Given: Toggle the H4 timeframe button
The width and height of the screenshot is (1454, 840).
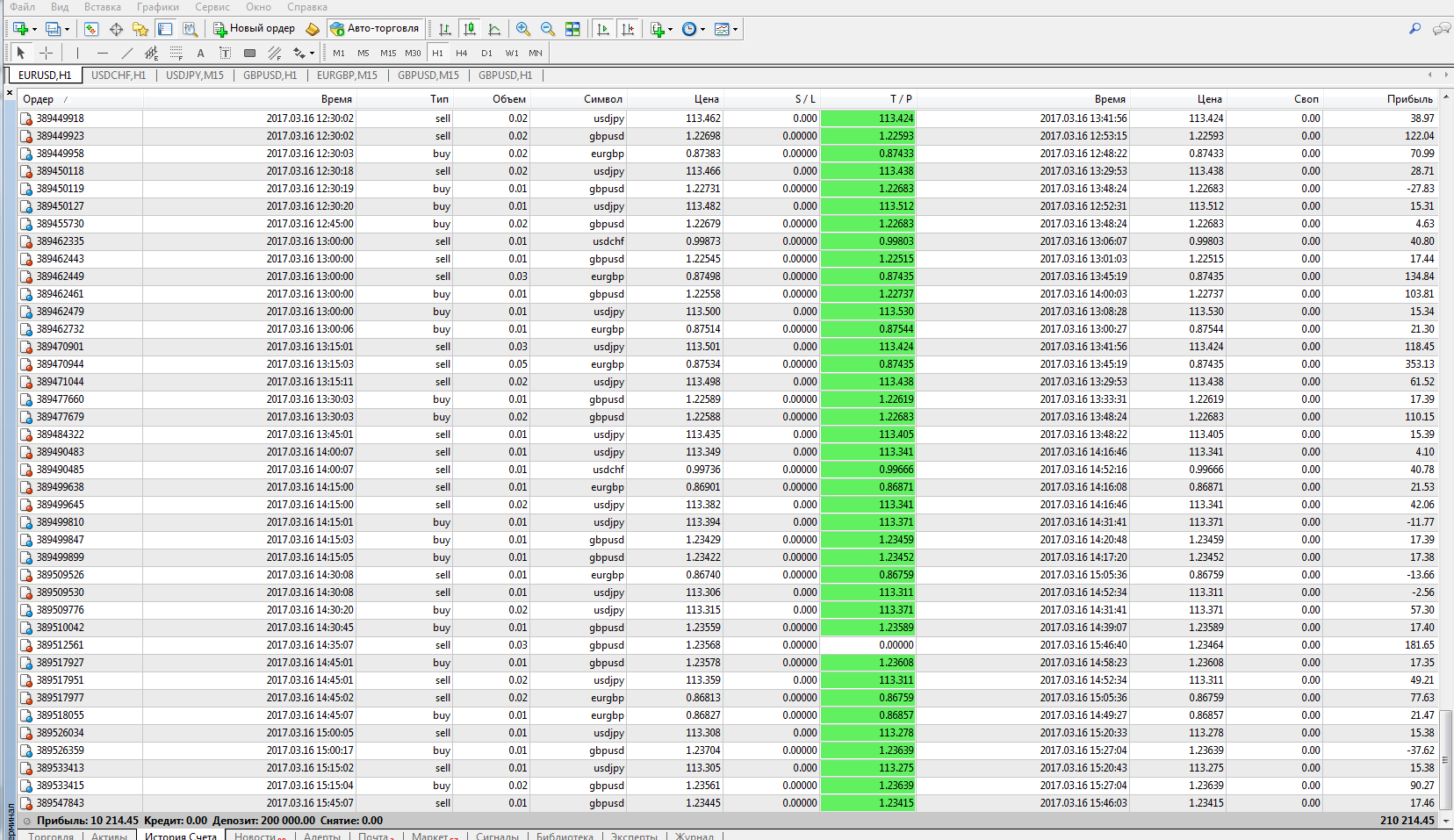Looking at the screenshot, I should pos(462,53).
